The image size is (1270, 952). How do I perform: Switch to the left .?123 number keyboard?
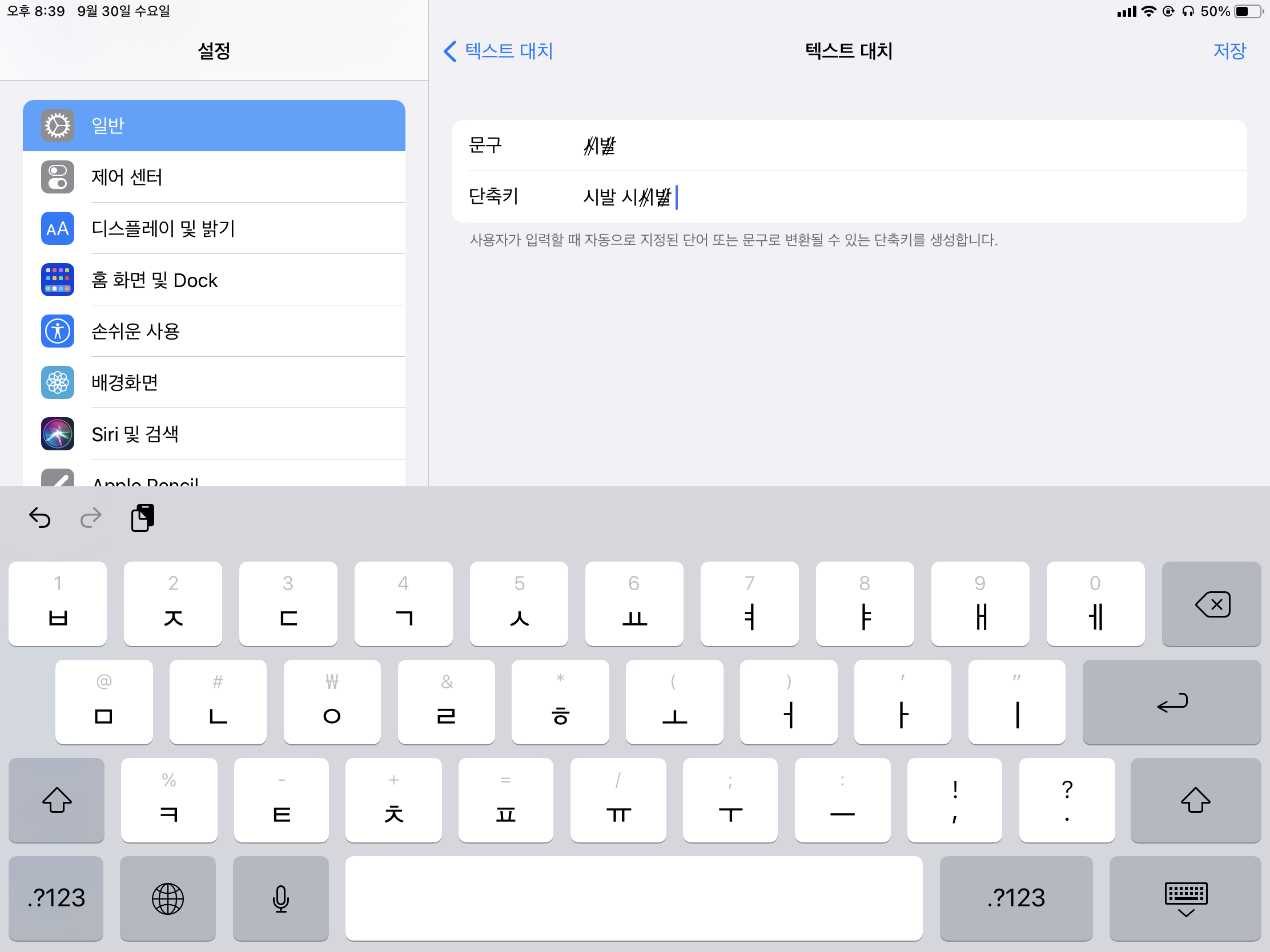pyautogui.click(x=57, y=898)
